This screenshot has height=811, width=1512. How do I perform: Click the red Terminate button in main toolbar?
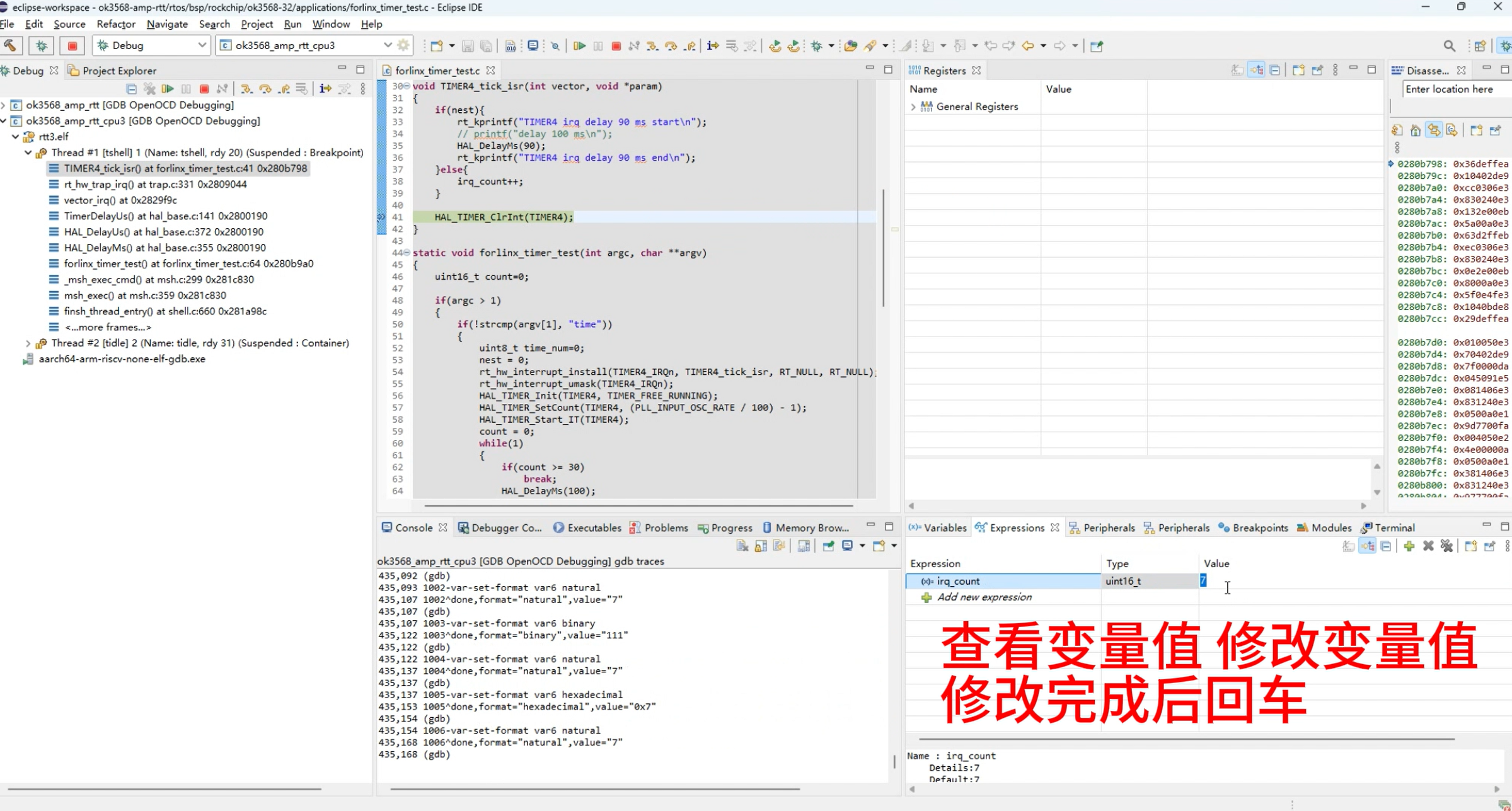point(616,45)
